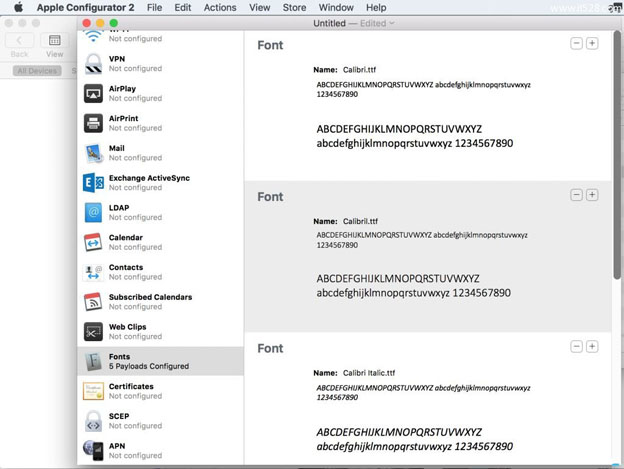This screenshot has height=469, width=624.
Task: Click the Calibri Italic.ttf font name
Action: pyautogui.click(x=369, y=373)
